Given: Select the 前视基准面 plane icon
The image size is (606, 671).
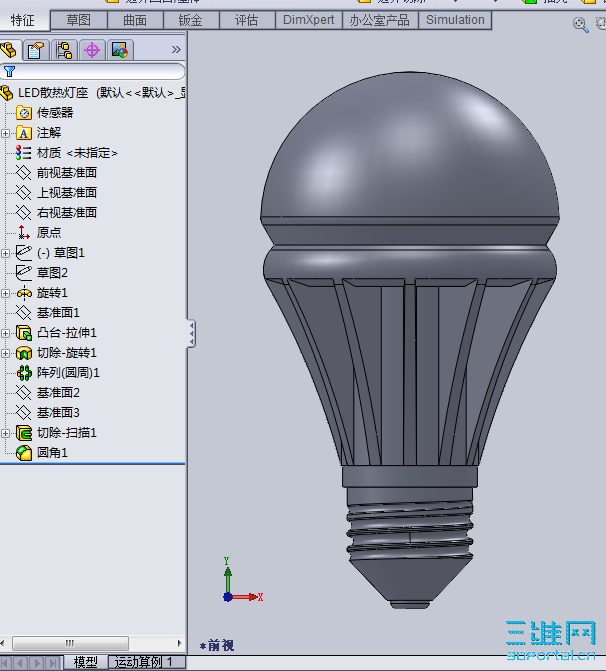Looking at the screenshot, I should [24, 173].
